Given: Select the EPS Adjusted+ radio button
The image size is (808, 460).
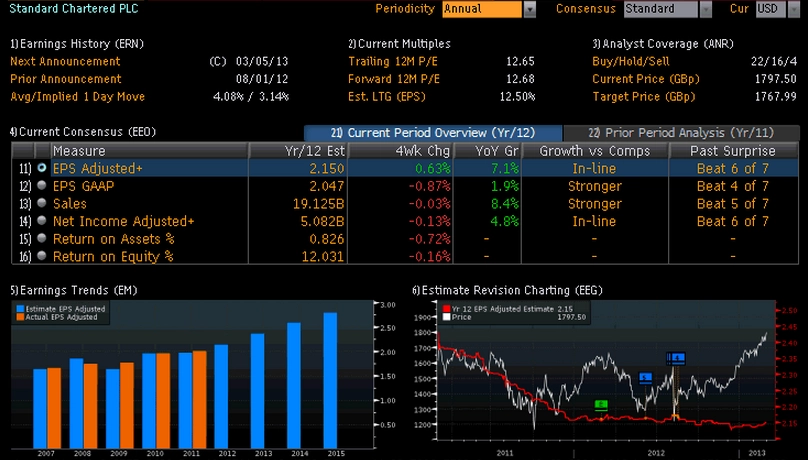Looking at the screenshot, I should (42, 168).
